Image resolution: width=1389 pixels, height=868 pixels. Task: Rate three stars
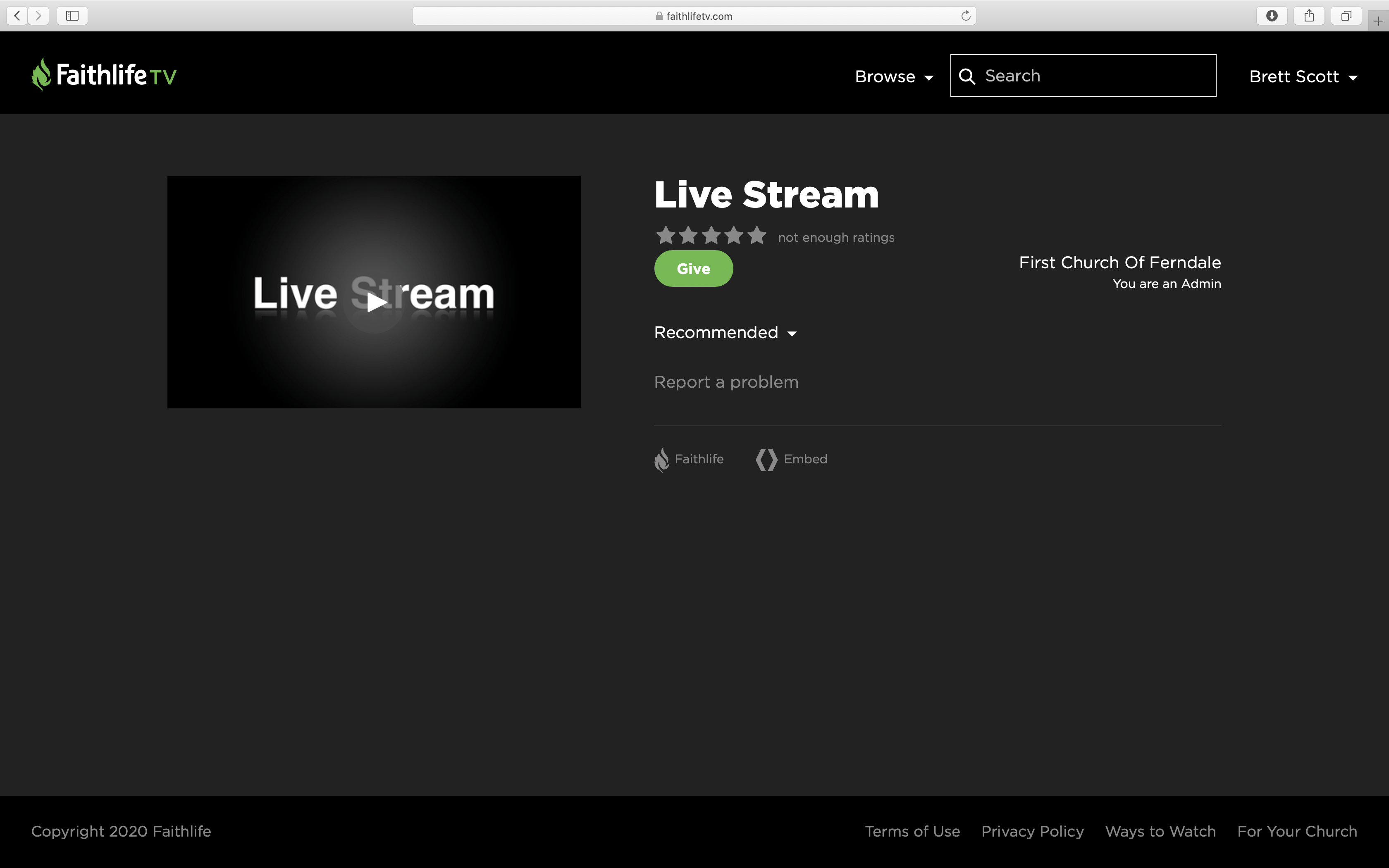711,235
